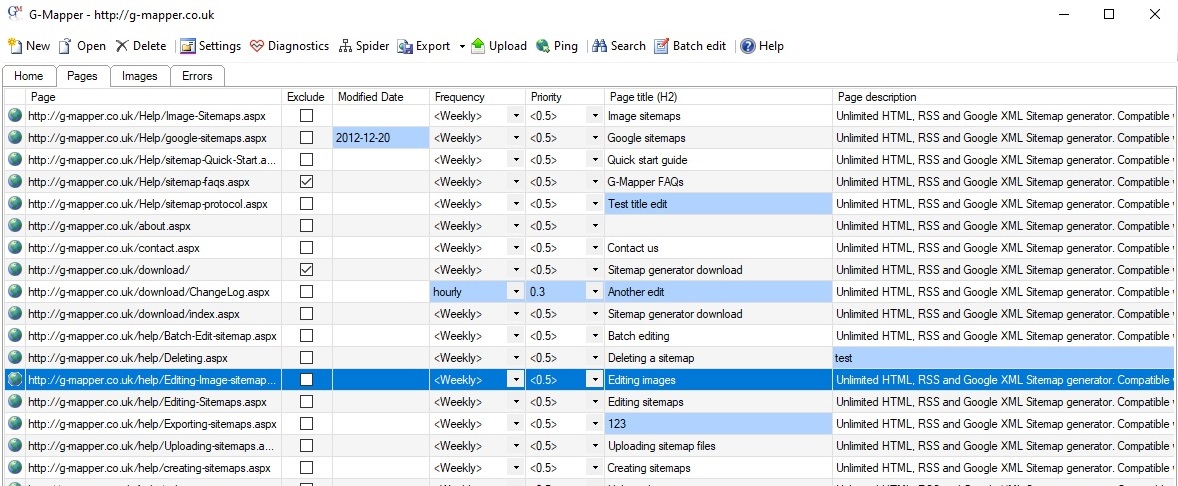Open a sitemap file with Open icon
This screenshot has width=1178, height=486.
pyautogui.click(x=66, y=46)
